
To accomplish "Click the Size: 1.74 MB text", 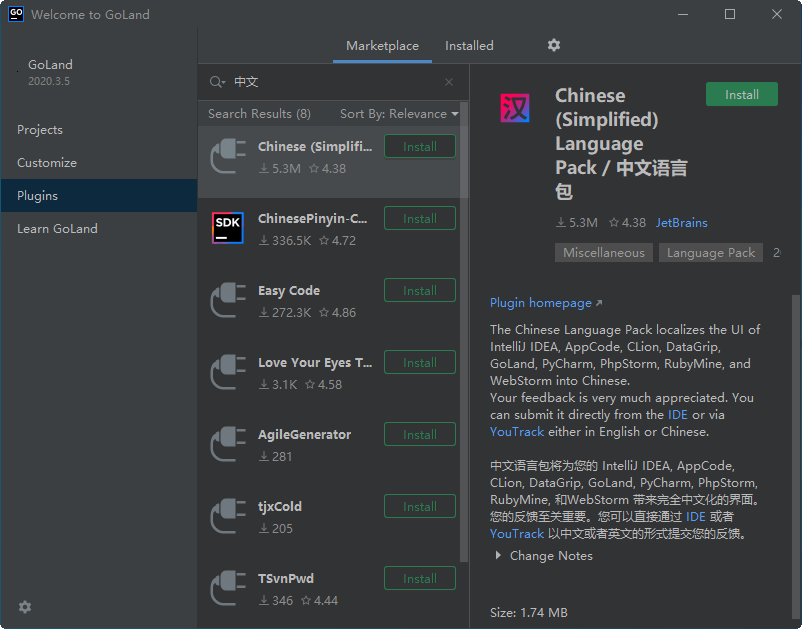I will 528,612.
